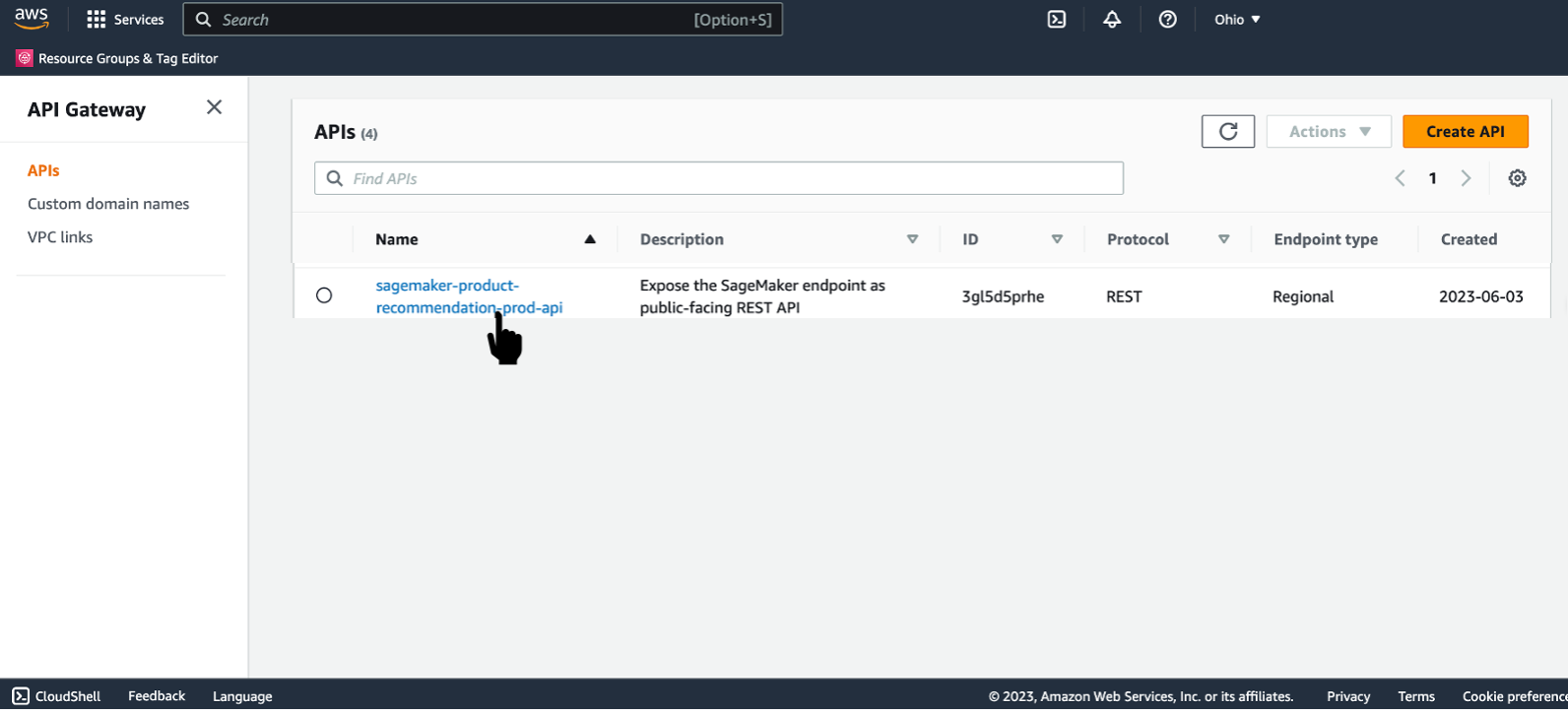Open Cookie preferences in the footer
Image resolution: width=1568 pixels, height=715 pixels.
(x=1515, y=696)
